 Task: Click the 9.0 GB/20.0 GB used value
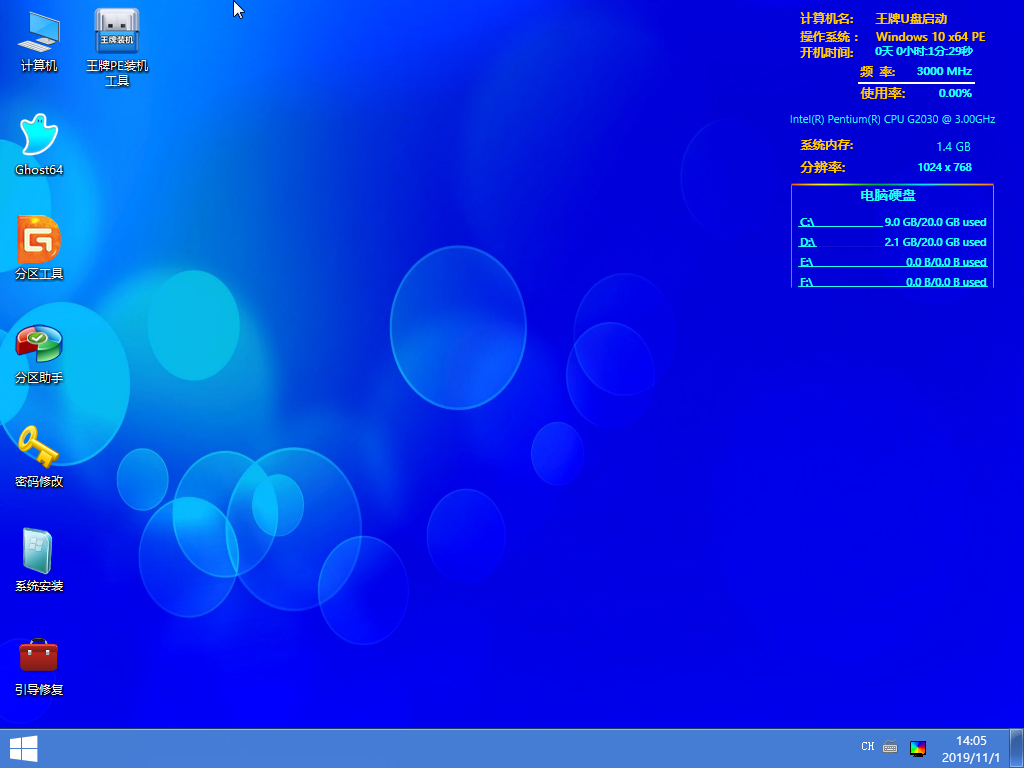click(x=935, y=222)
